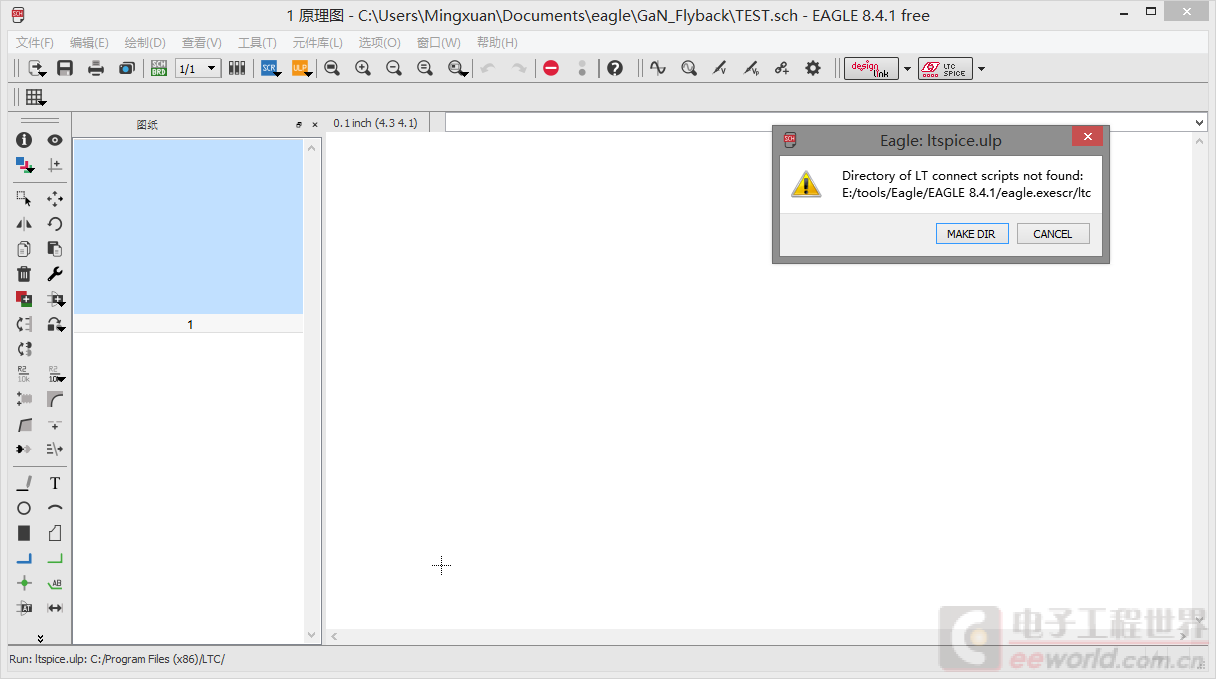The image size is (1216, 679).
Task: Select the Rotate tool
Action: [55, 224]
